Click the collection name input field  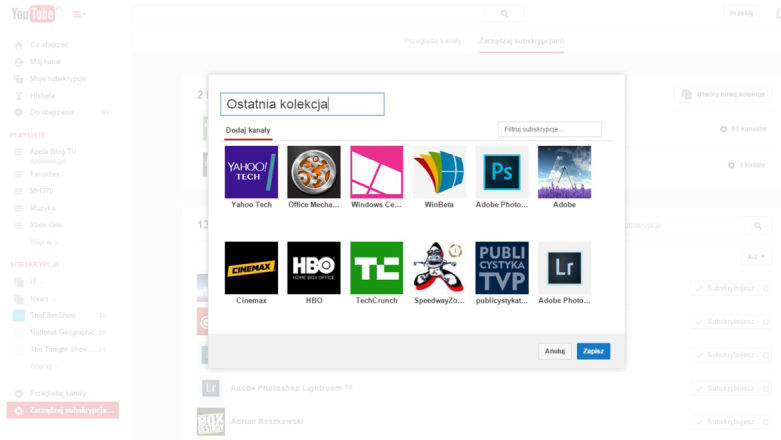click(302, 104)
